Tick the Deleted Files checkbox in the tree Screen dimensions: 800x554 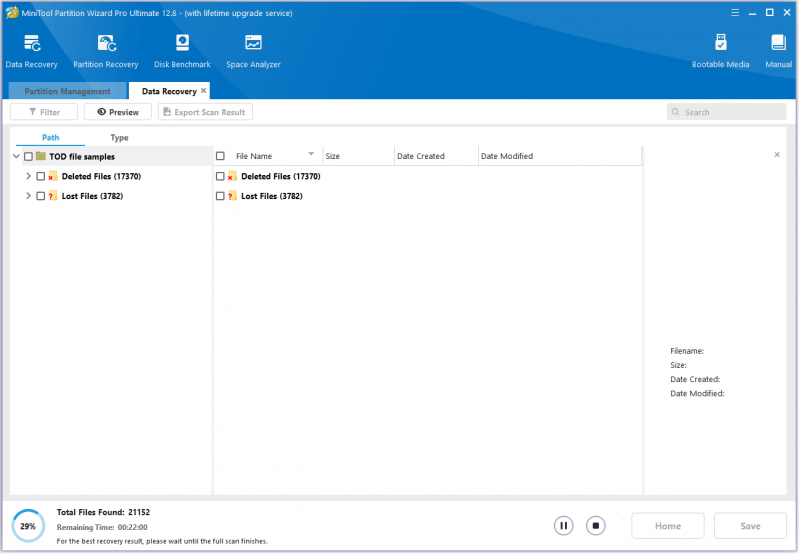coord(41,177)
